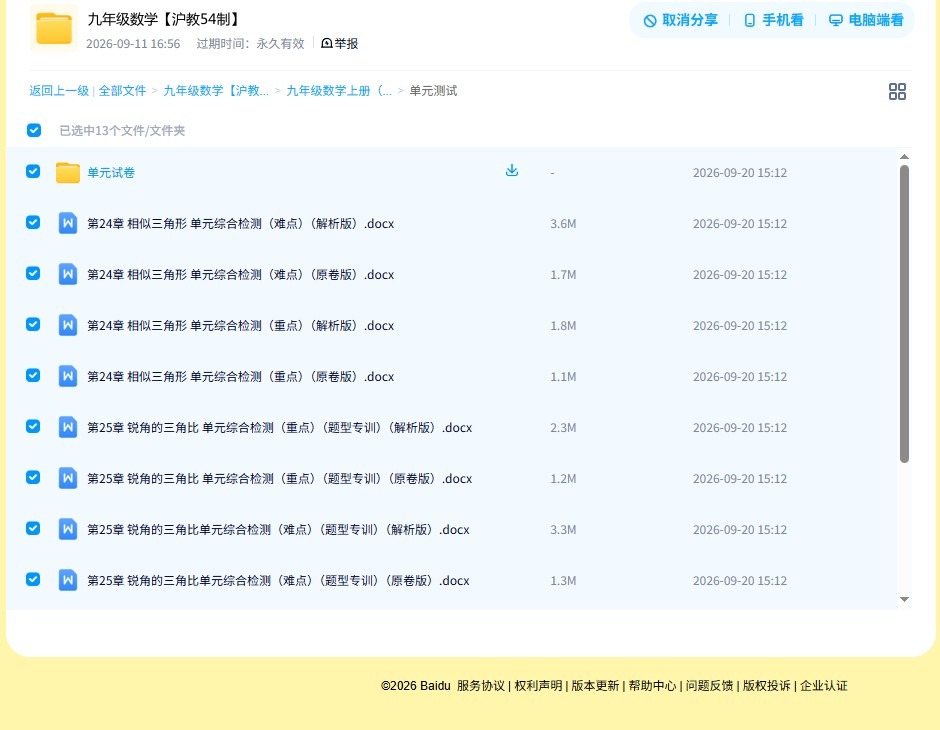Click file name 第25章 重点 题型专训 原卷版.docx

pos(279,478)
